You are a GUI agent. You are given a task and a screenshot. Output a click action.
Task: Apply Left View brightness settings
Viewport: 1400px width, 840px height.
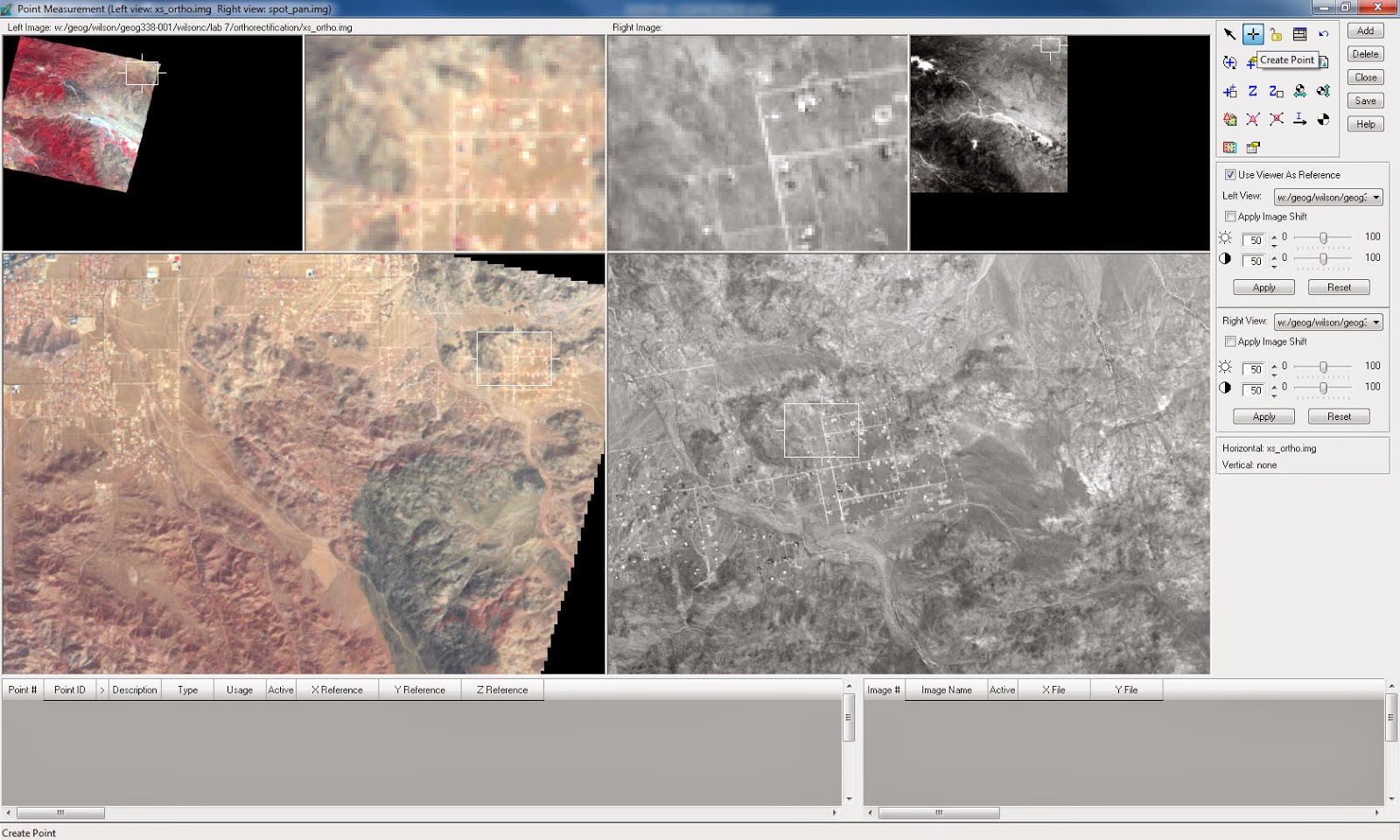click(1263, 288)
